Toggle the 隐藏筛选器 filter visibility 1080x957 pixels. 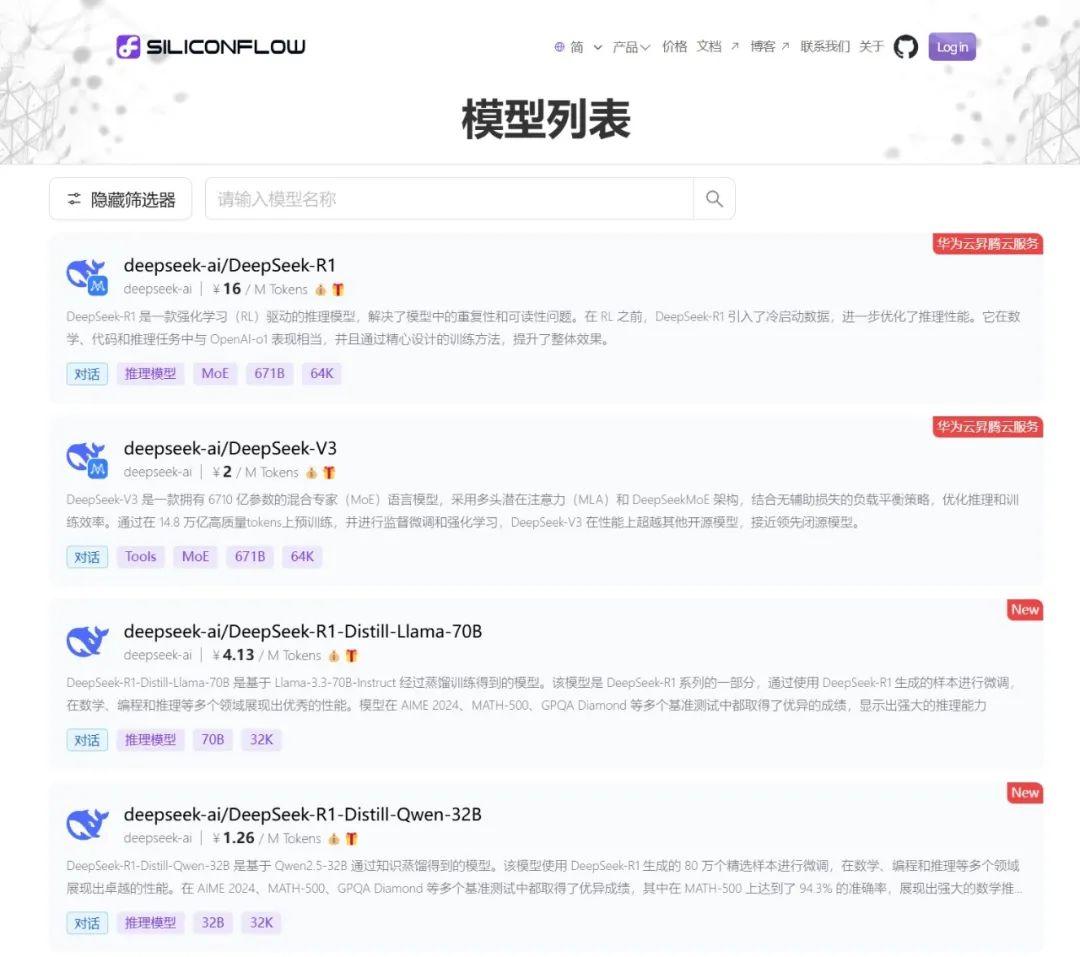120,198
